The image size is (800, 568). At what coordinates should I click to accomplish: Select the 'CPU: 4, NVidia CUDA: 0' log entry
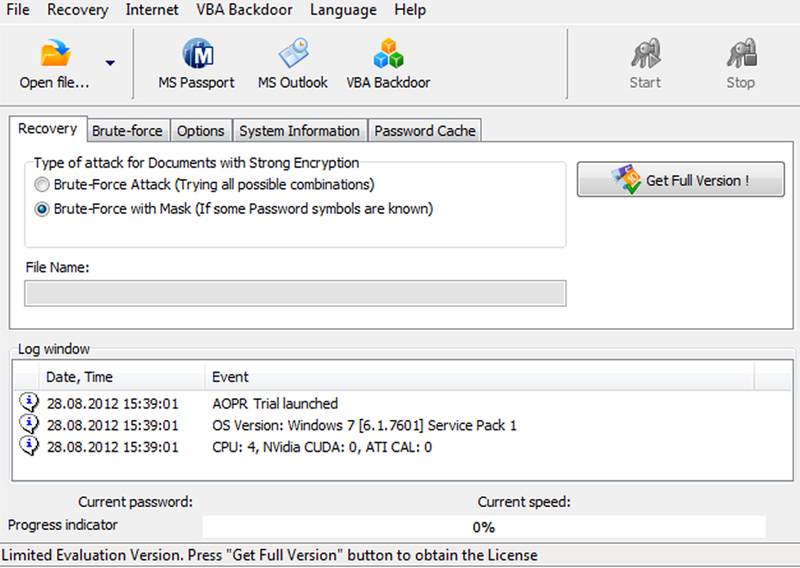coord(322,447)
